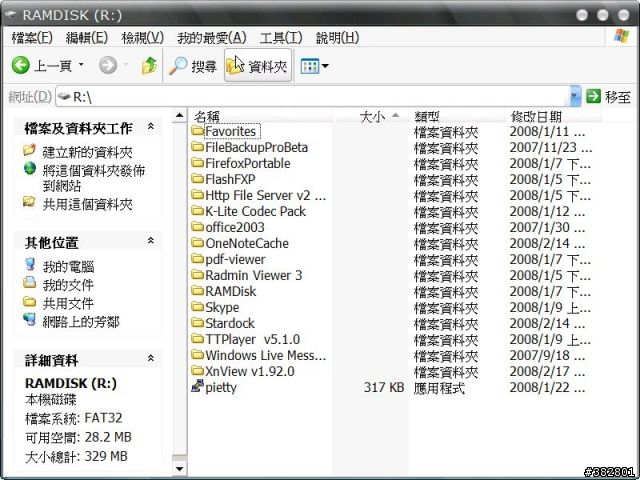The height and width of the screenshot is (480, 640).
Task: Select the FirefoxPortable folder icon
Action: pos(198,163)
